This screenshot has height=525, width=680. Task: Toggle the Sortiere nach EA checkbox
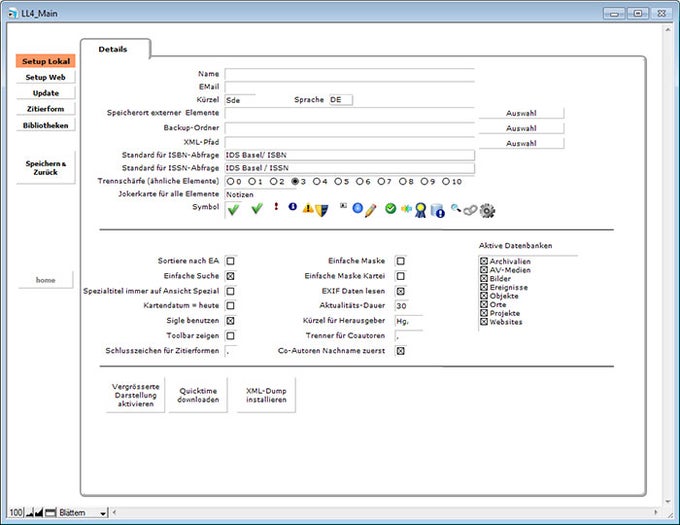coord(230,261)
